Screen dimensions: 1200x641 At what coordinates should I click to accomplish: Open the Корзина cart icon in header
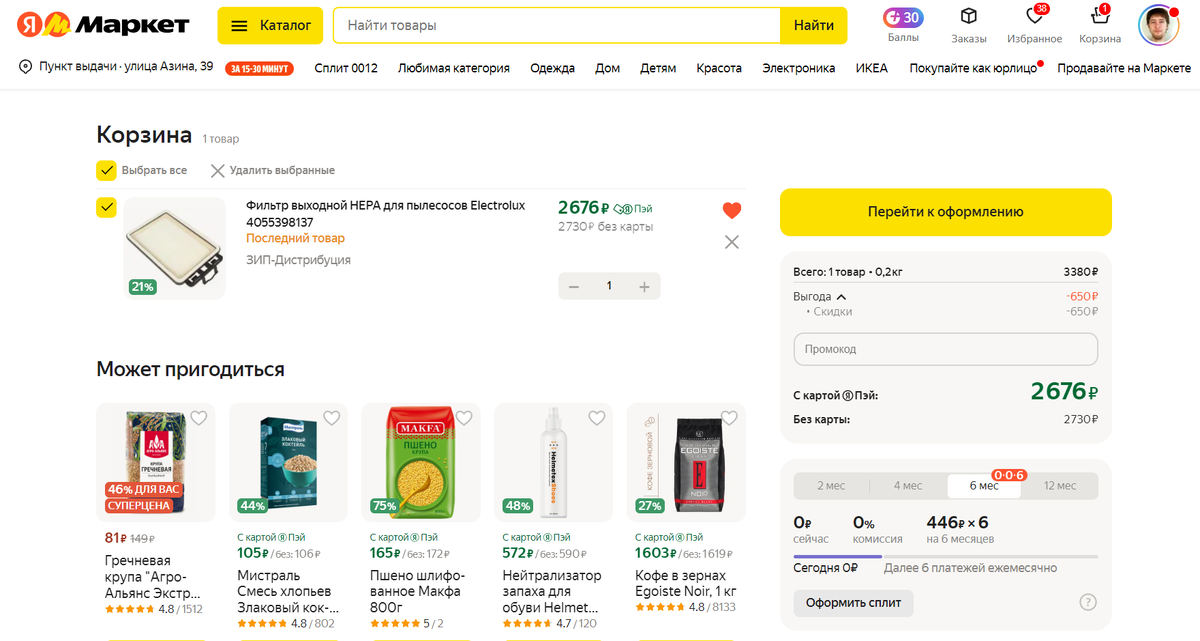[1099, 17]
